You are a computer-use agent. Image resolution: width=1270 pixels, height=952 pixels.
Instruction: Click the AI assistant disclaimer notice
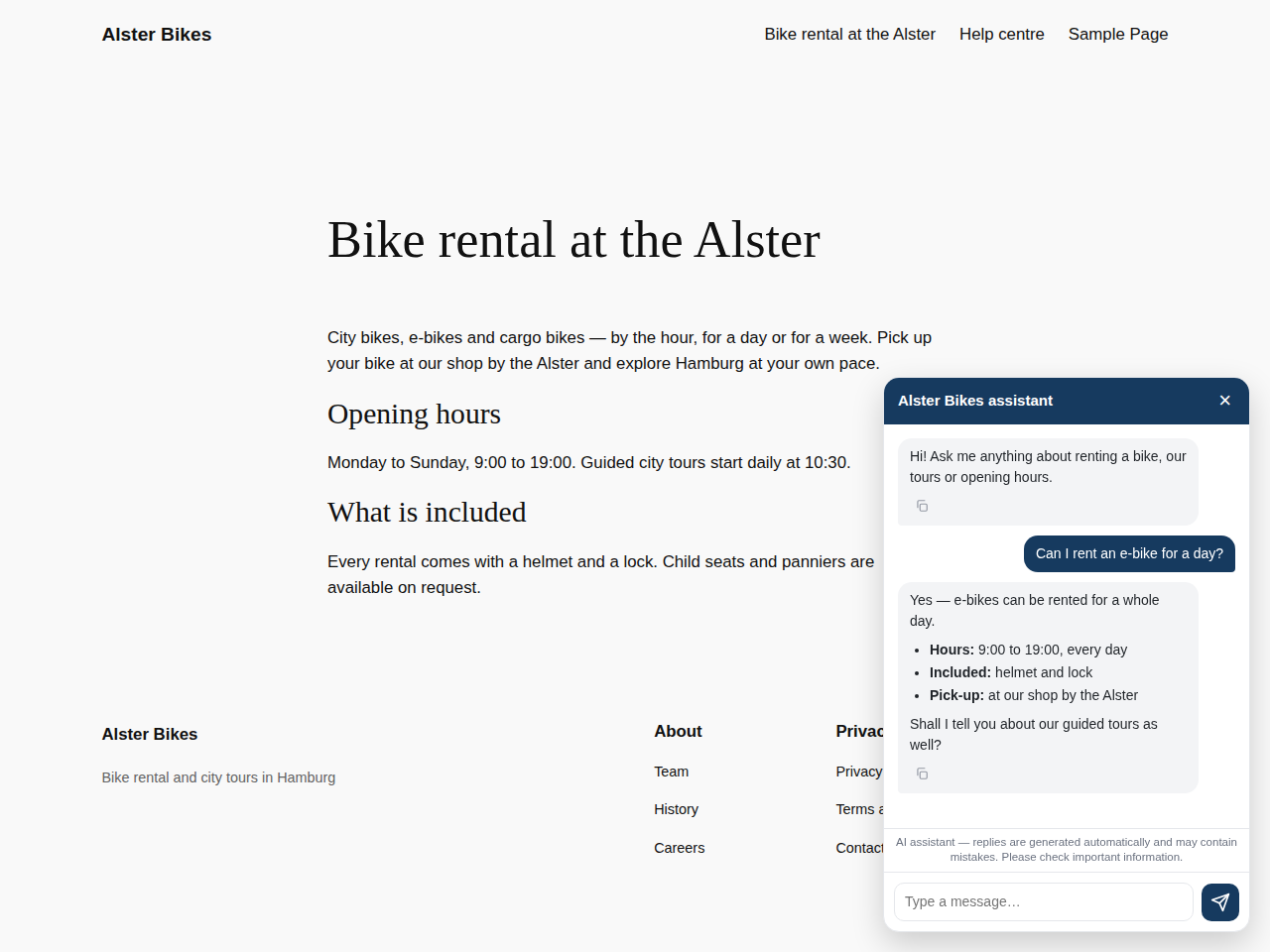1067,850
